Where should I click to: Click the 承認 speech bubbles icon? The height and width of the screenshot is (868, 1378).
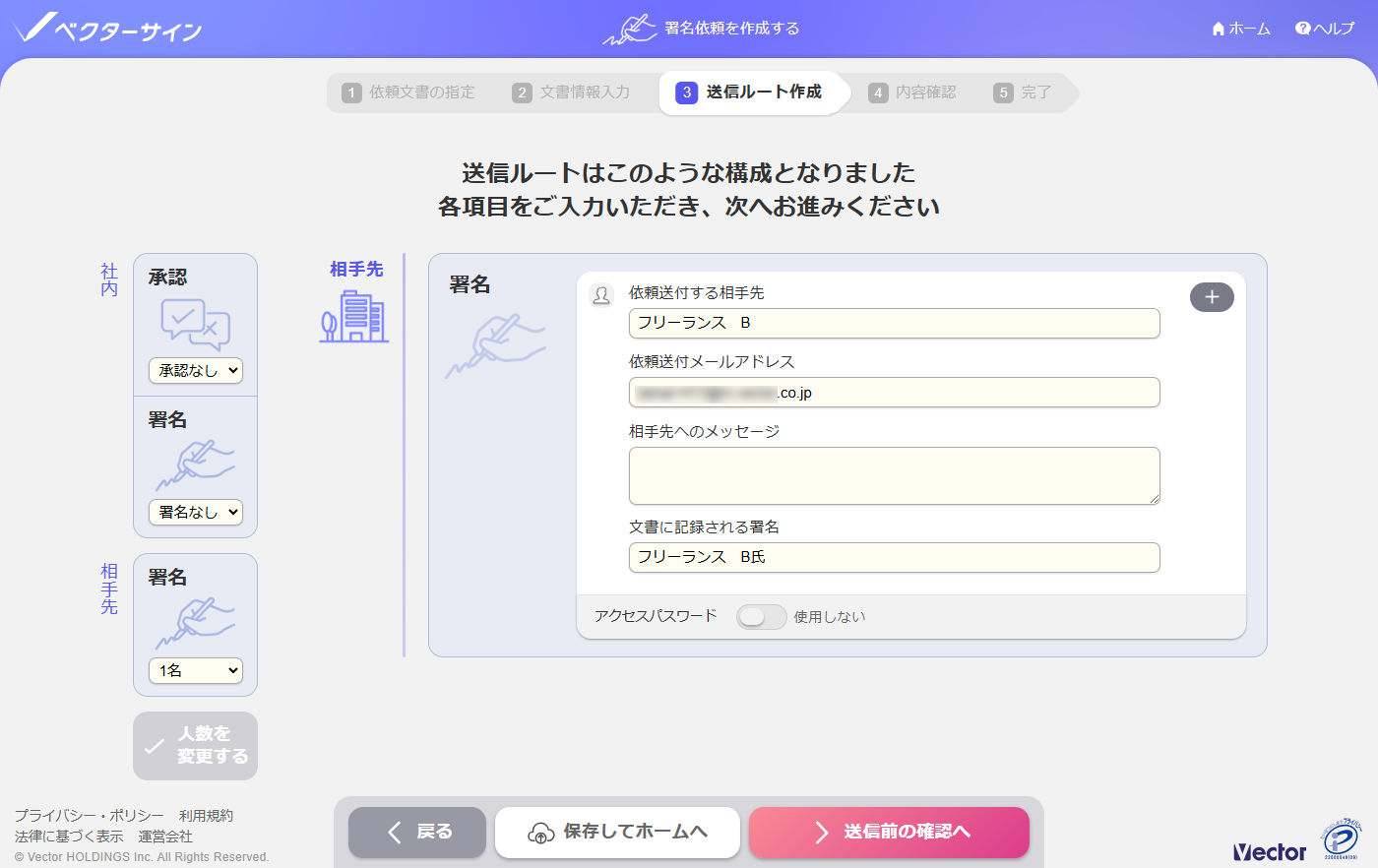coord(195,325)
